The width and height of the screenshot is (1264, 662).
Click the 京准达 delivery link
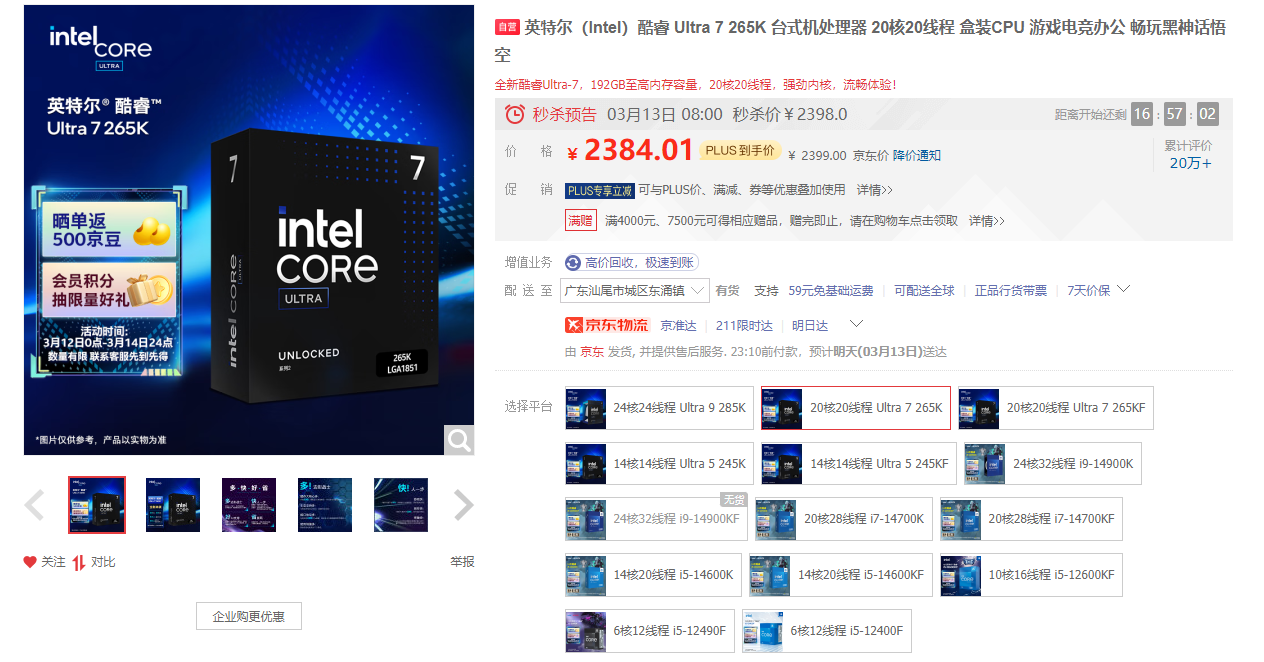678,325
